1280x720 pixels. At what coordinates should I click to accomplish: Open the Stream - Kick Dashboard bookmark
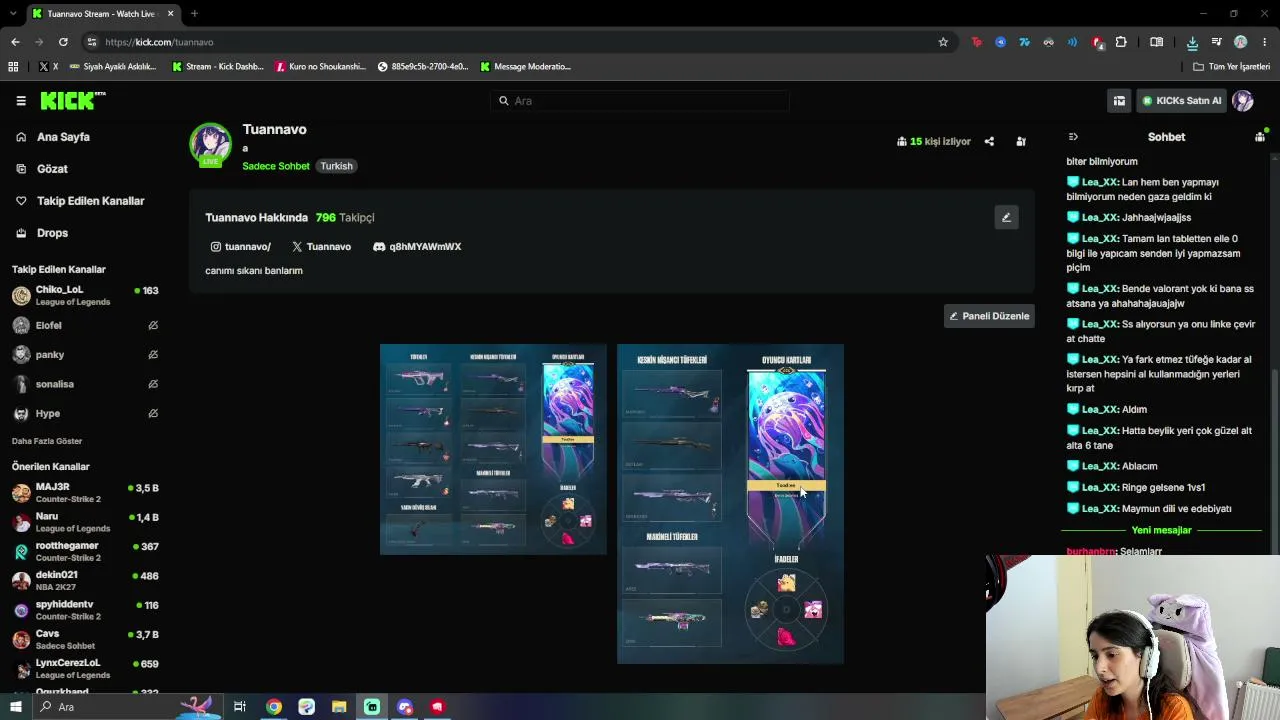(218, 67)
